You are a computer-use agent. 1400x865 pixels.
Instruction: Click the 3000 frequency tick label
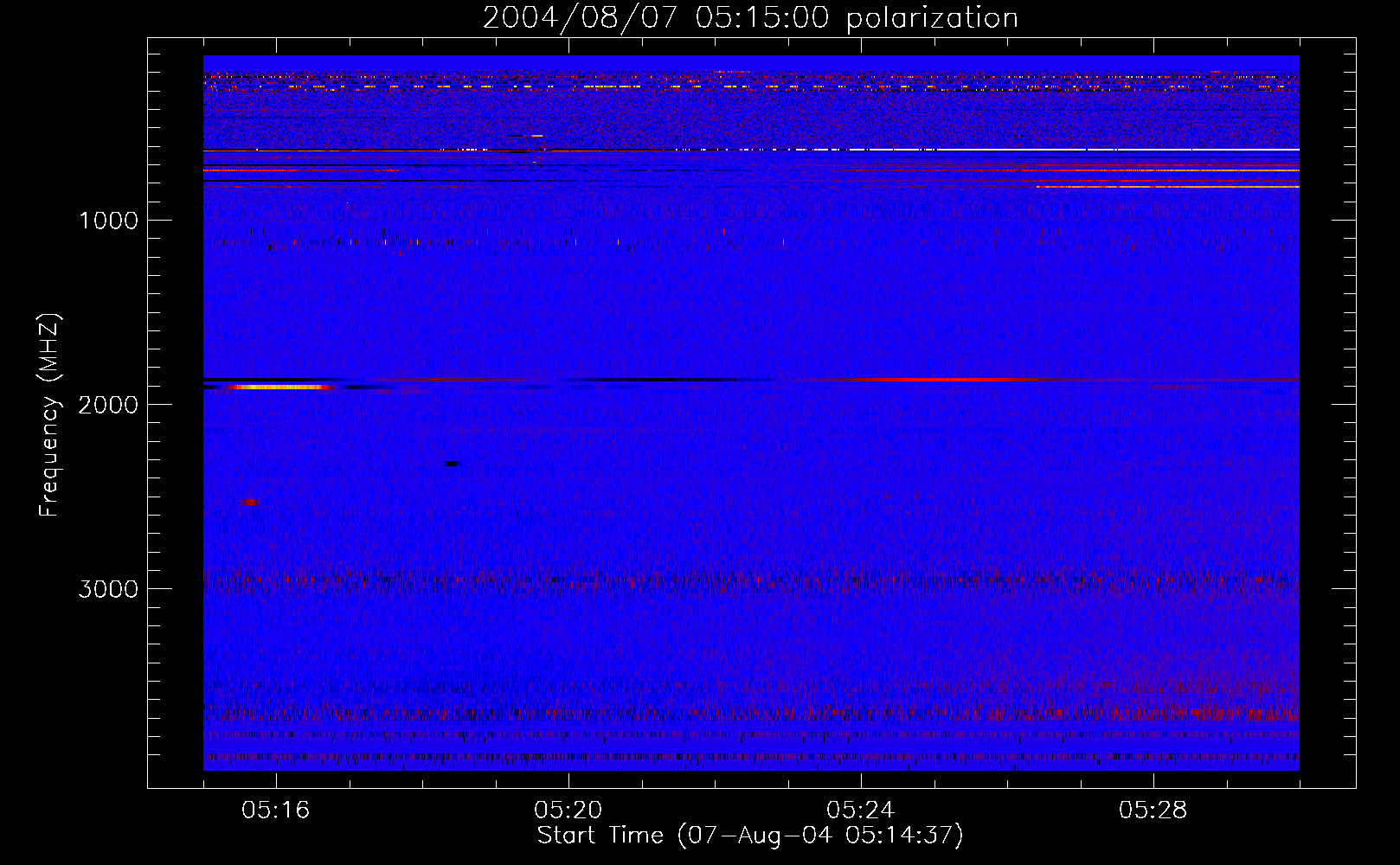click(108, 589)
